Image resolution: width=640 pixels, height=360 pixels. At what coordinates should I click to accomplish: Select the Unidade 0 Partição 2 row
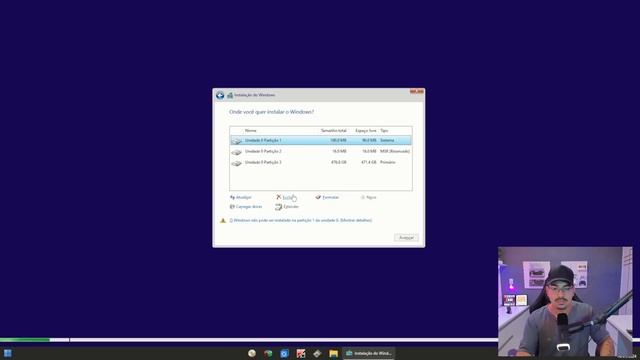(321, 151)
